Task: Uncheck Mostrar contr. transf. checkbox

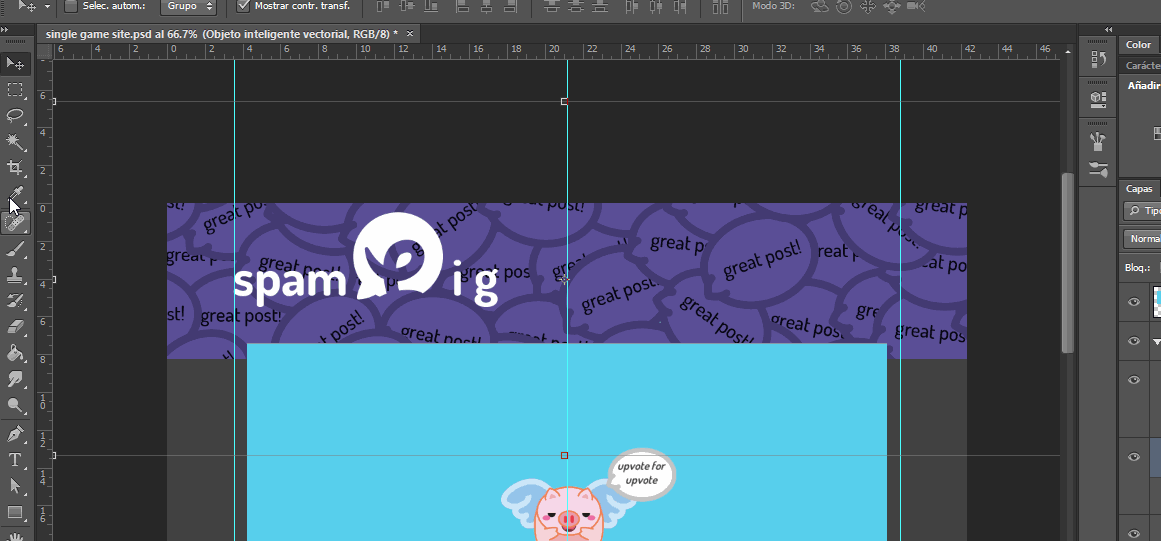Action: (243, 6)
